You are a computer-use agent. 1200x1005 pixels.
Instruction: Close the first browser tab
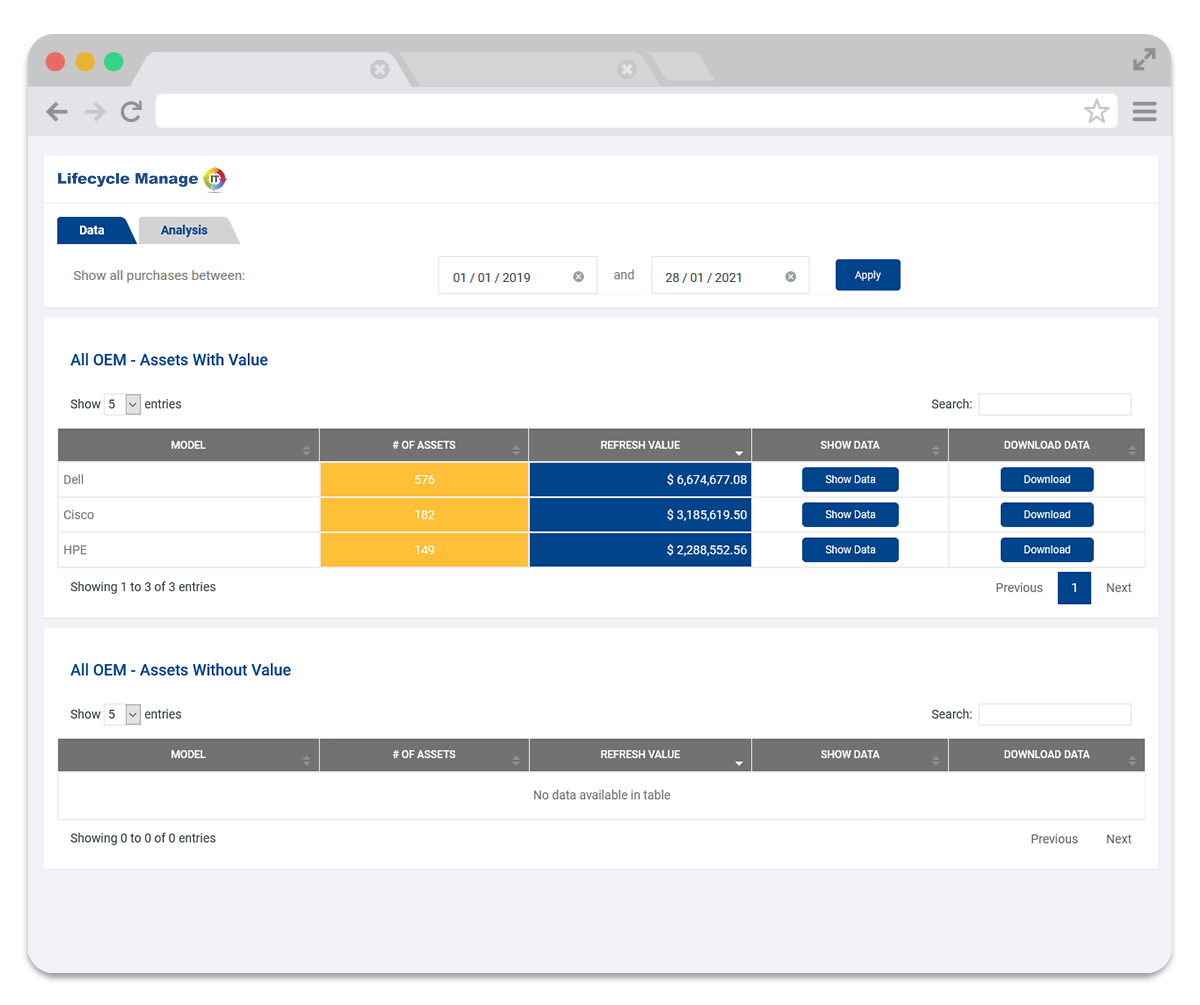[379, 69]
